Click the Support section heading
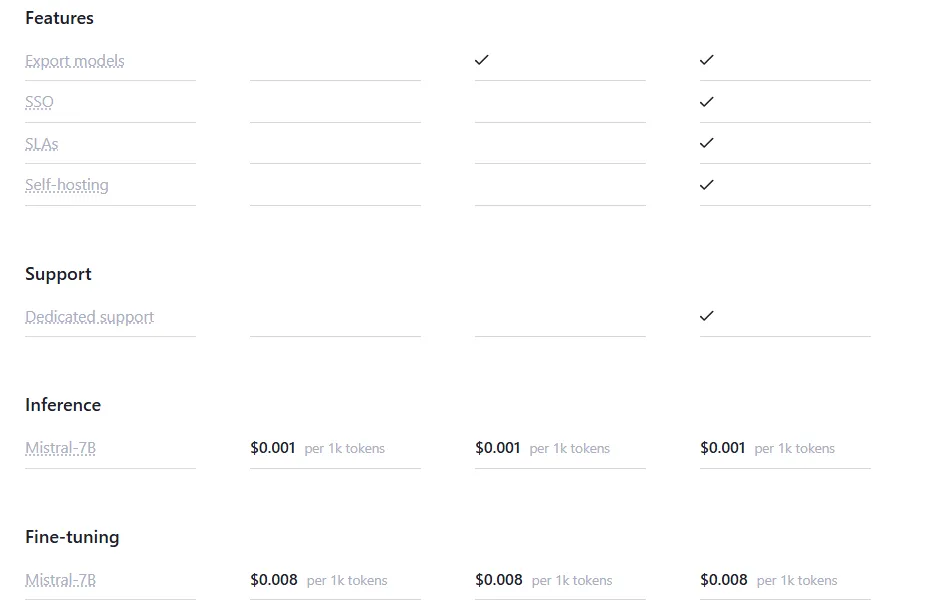The image size is (926, 601). pos(58,275)
